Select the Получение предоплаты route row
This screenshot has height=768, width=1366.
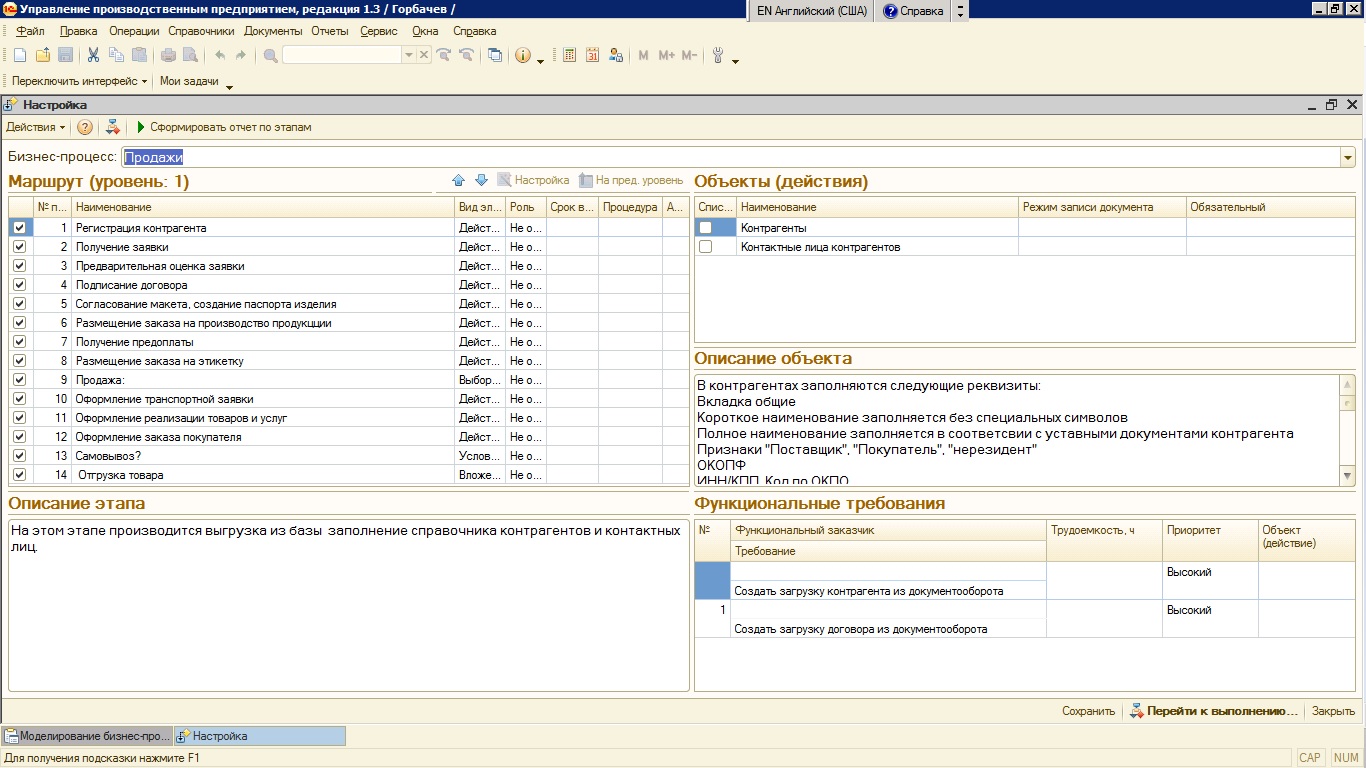(x=135, y=342)
